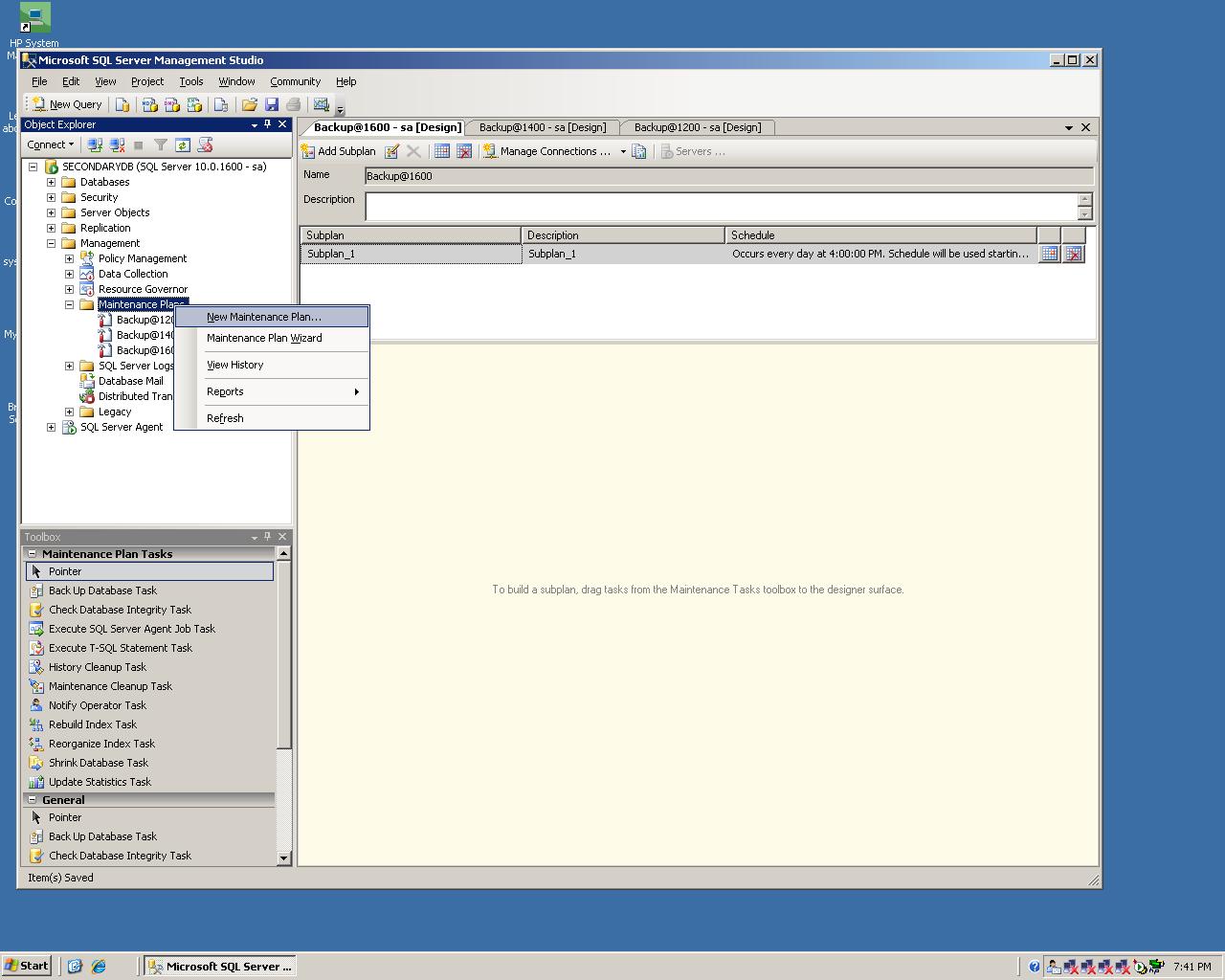The width and height of the screenshot is (1225, 980).
Task: Click the Connect Object Explorer icon
Action: pos(95,145)
